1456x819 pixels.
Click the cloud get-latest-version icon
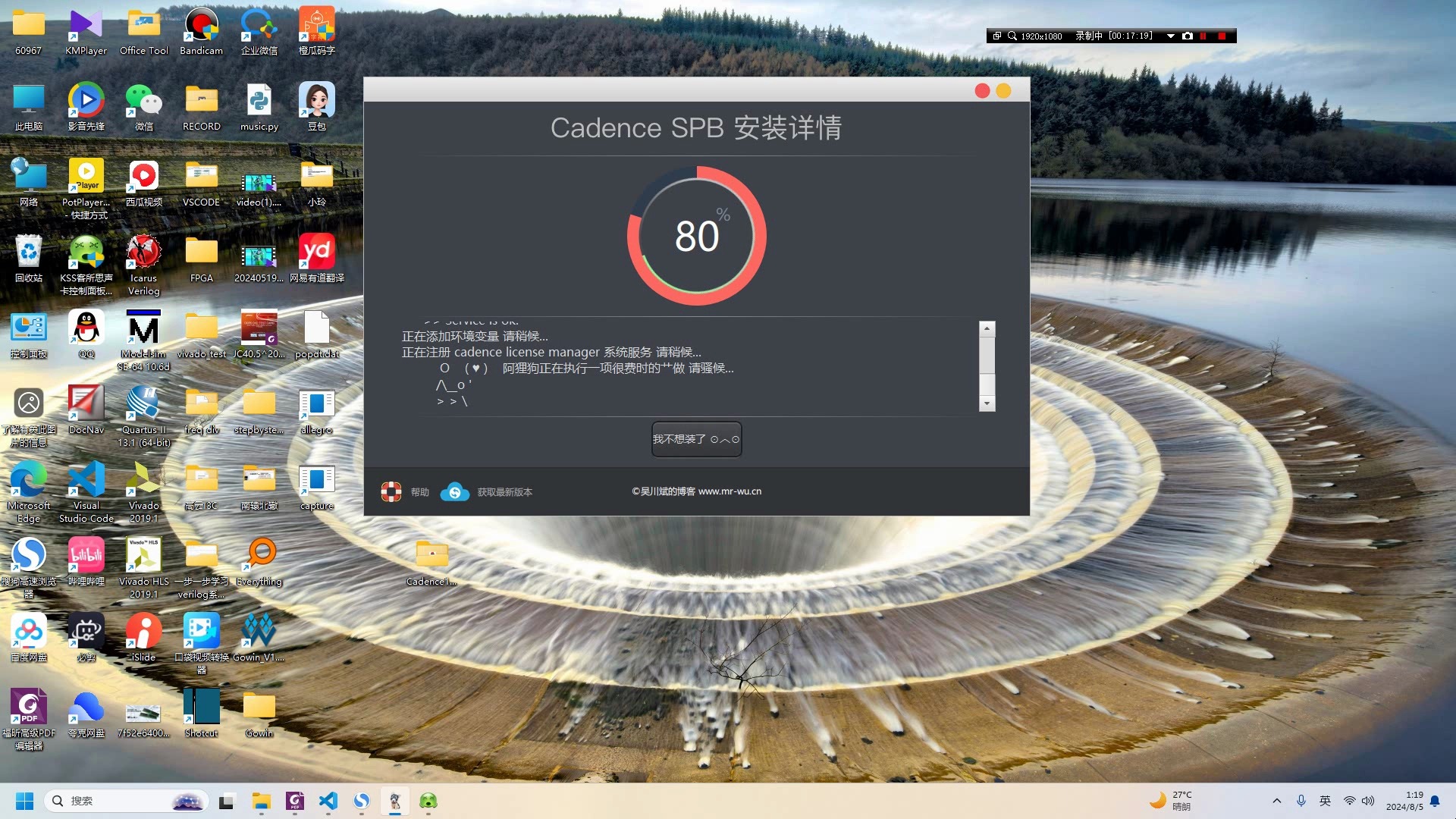tap(455, 492)
